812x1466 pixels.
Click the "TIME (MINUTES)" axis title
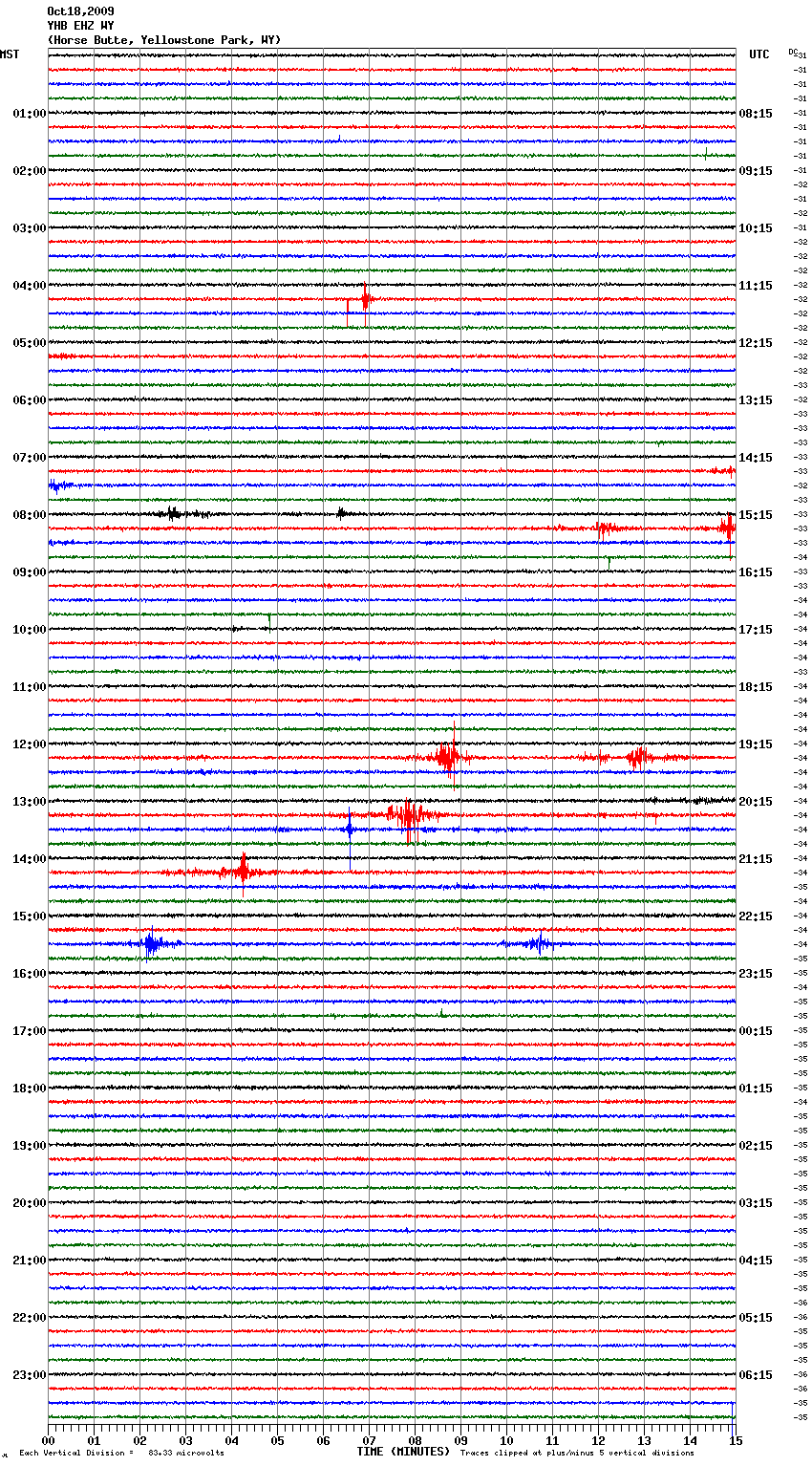pyautogui.click(x=403, y=1452)
